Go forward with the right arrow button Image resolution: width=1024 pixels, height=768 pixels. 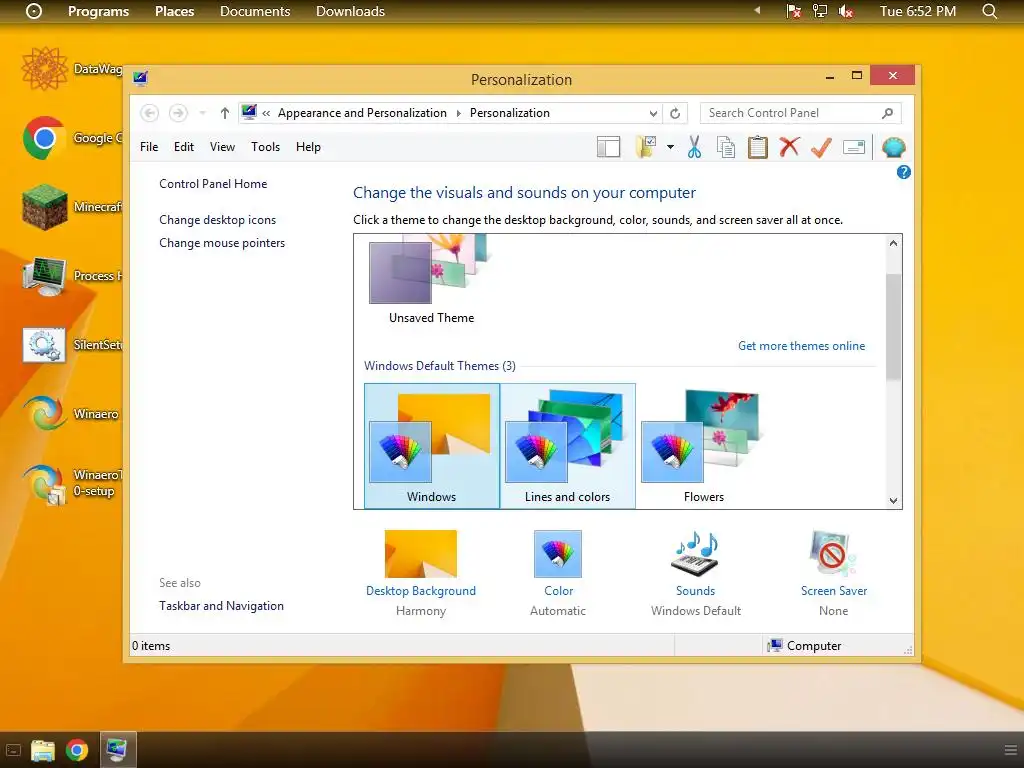pyautogui.click(x=178, y=113)
